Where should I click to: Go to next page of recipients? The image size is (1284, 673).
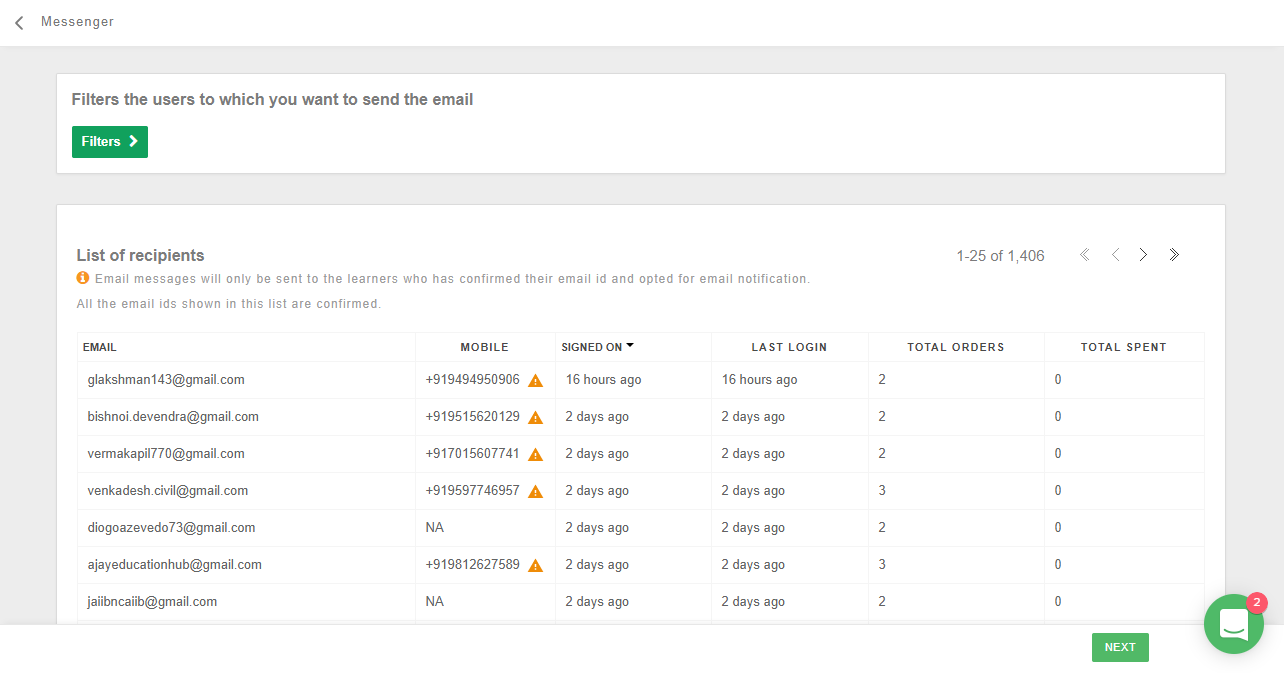tap(1143, 255)
